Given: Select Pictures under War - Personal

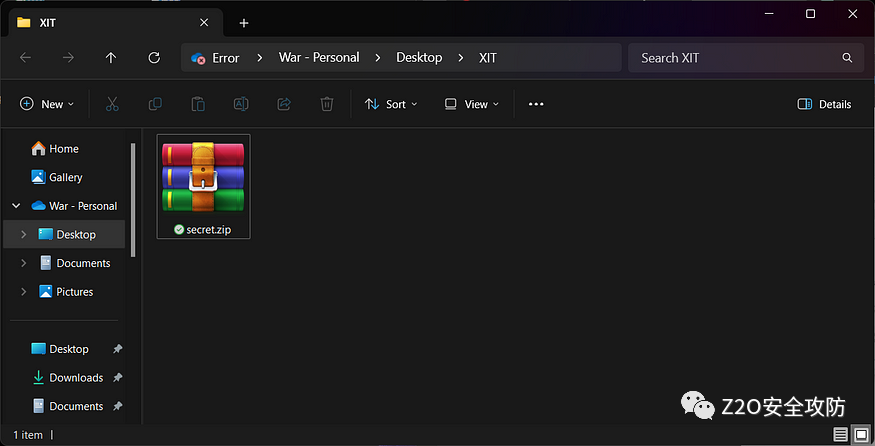Looking at the screenshot, I should (x=65, y=291).
